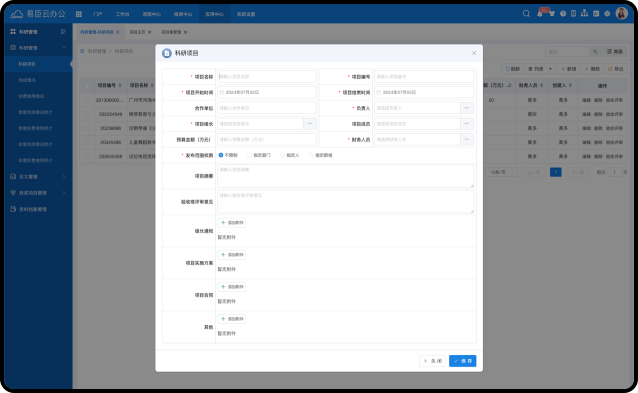Open the 项目组长 selector ellipsis button
The height and width of the screenshot is (393, 638).
310,124
